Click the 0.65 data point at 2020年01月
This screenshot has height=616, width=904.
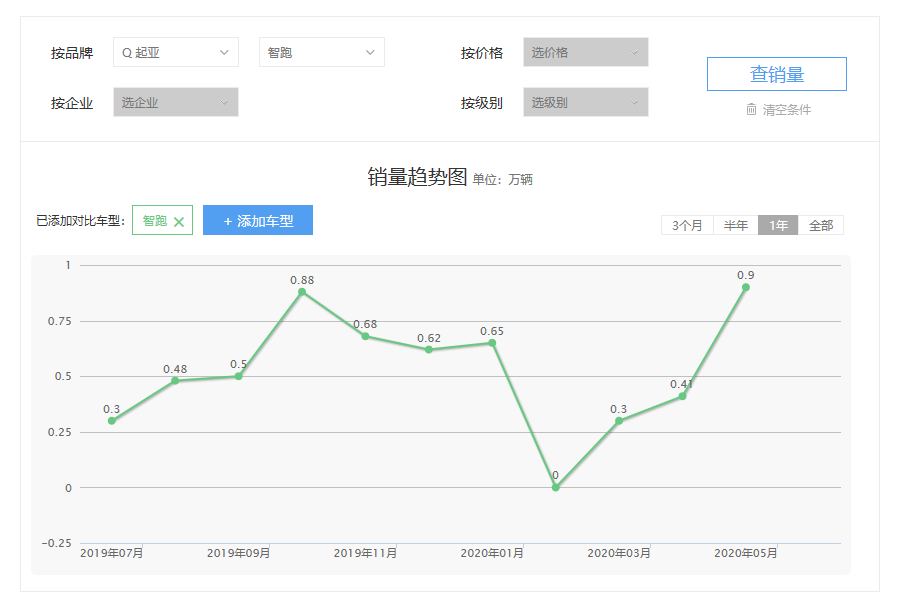(492, 343)
